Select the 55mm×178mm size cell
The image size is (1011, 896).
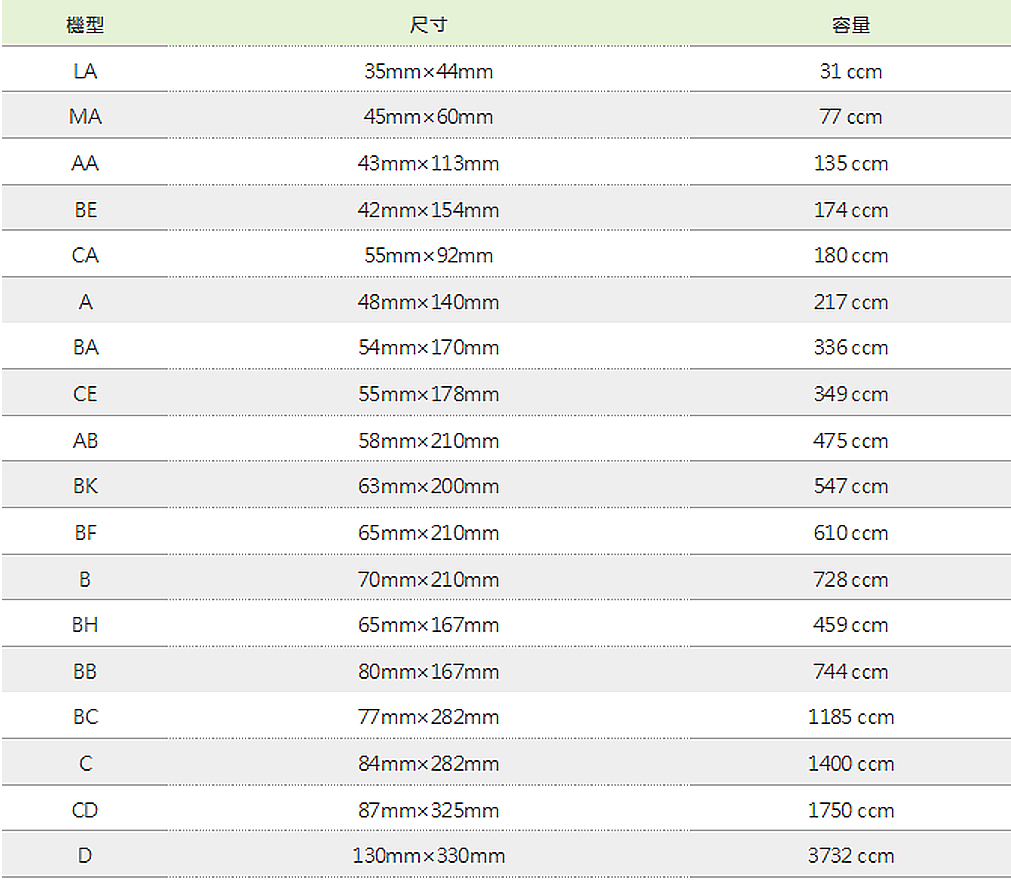click(428, 394)
